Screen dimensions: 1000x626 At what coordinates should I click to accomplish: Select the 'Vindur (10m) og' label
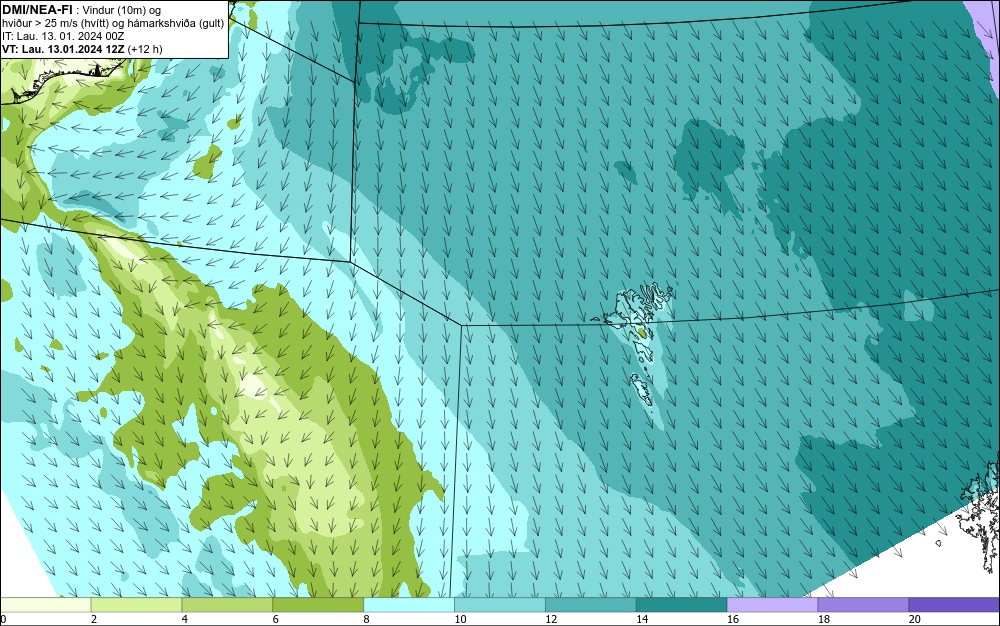tap(122, 10)
